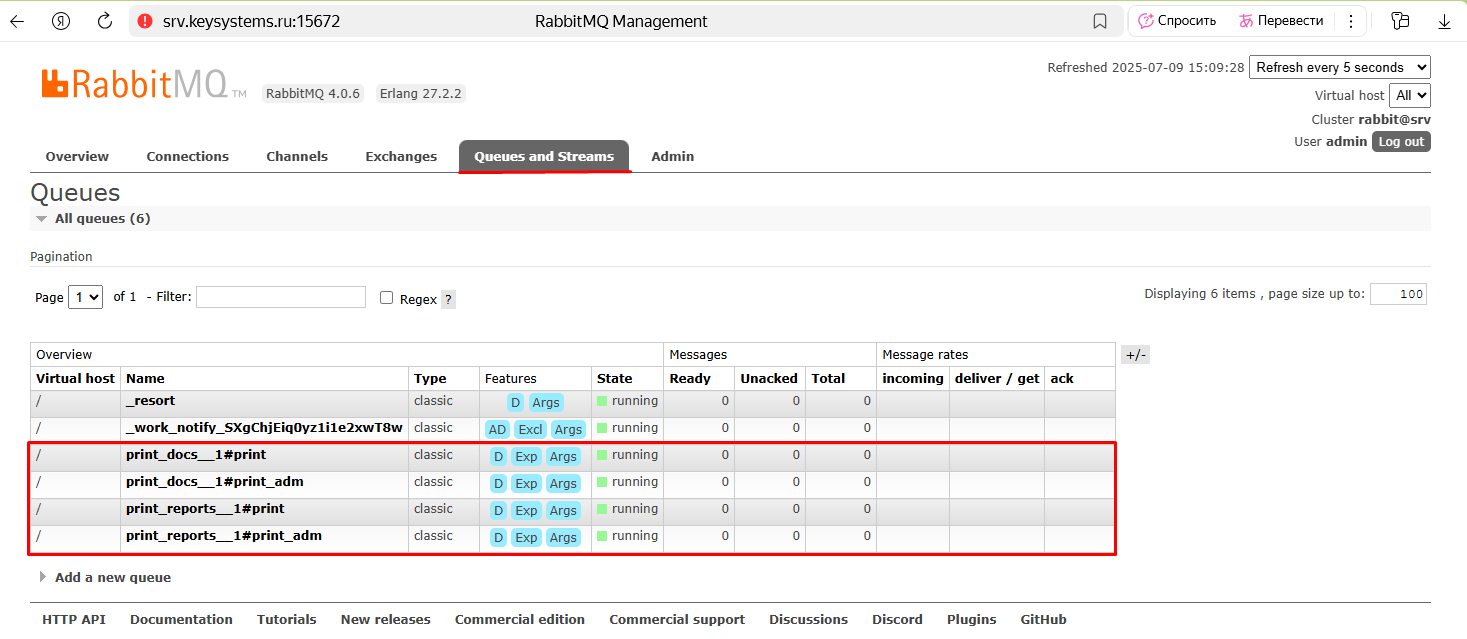Open the Documentation footer link
The image size is (1467, 639).
tap(181, 619)
